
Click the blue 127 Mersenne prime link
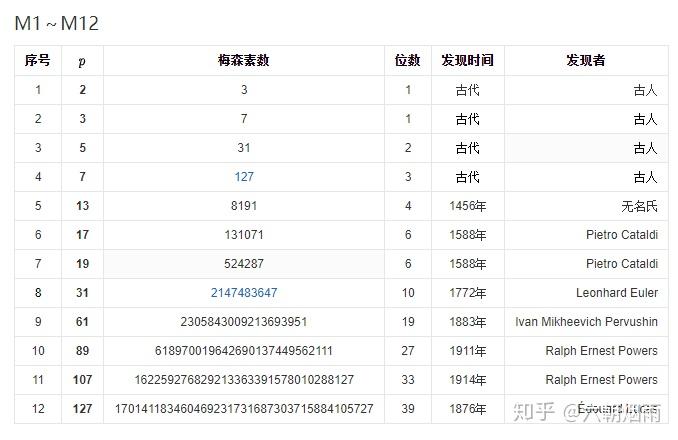pyautogui.click(x=244, y=177)
